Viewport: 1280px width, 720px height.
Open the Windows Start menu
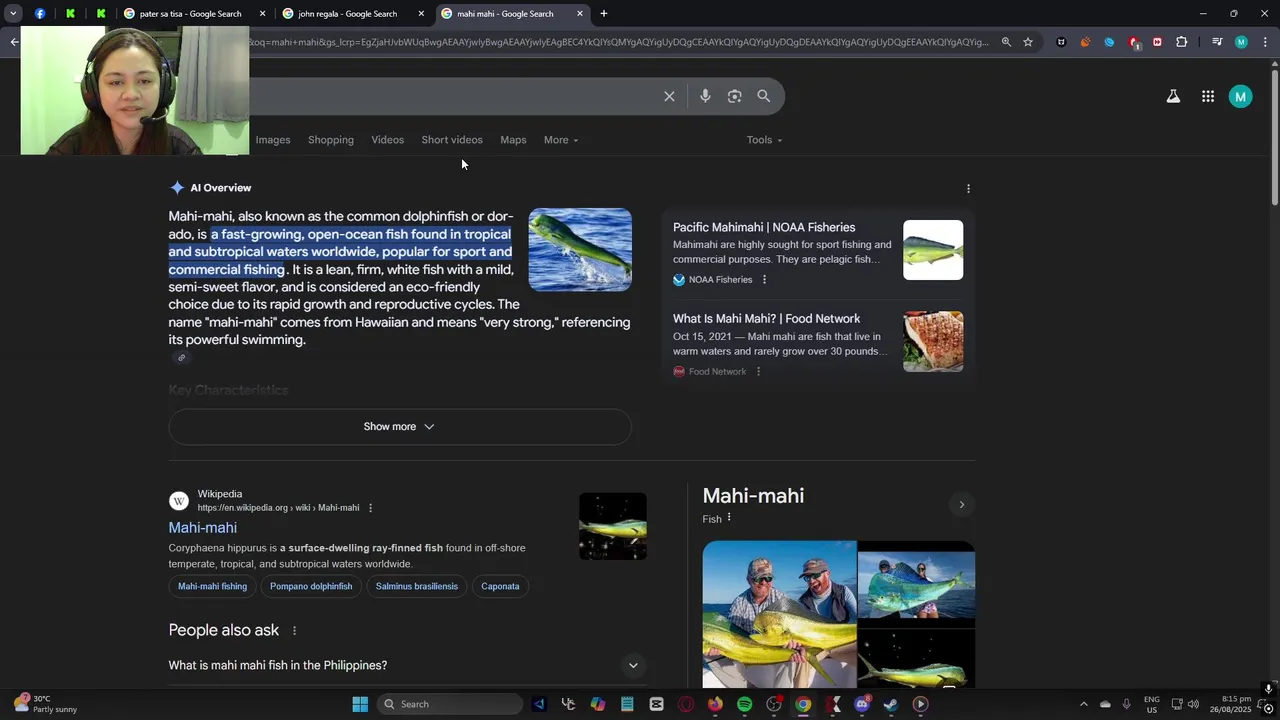[360, 704]
